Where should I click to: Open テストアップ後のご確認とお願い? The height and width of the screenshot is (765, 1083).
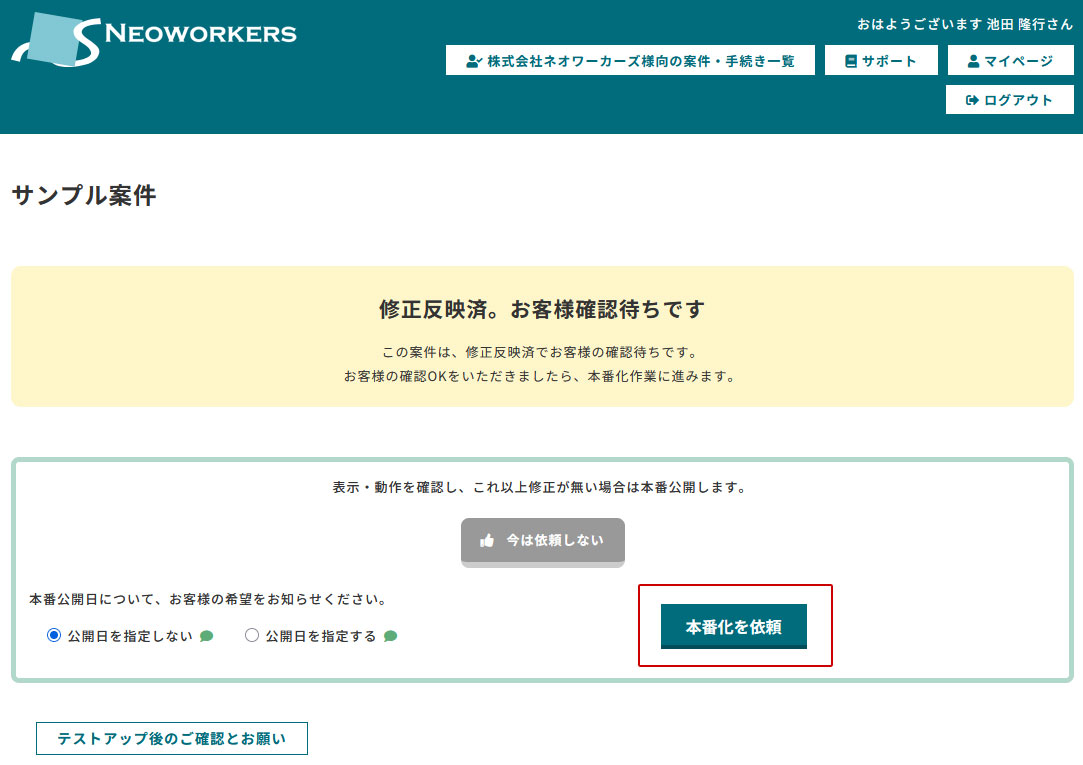click(172, 739)
